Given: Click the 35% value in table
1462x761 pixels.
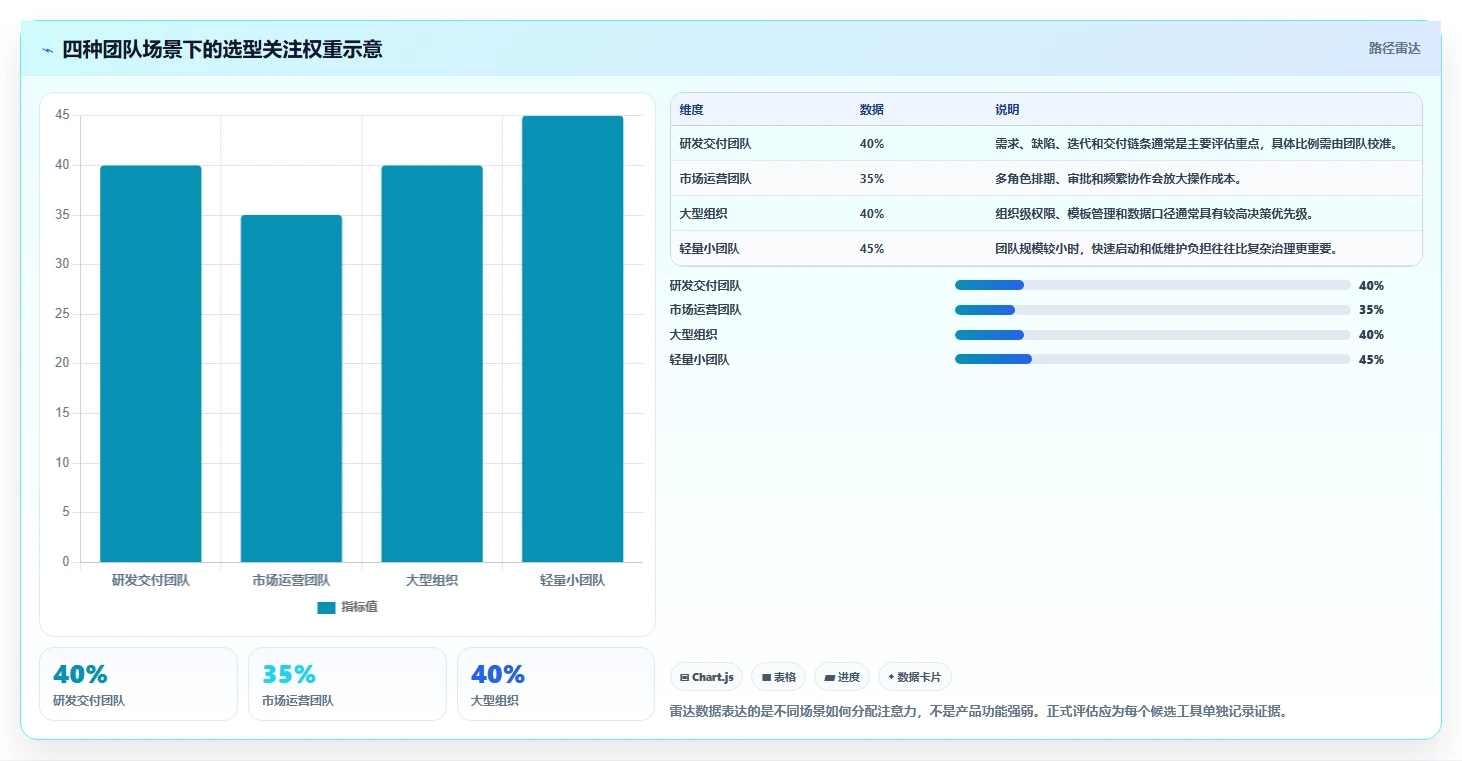Looking at the screenshot, I should (872, 179).
